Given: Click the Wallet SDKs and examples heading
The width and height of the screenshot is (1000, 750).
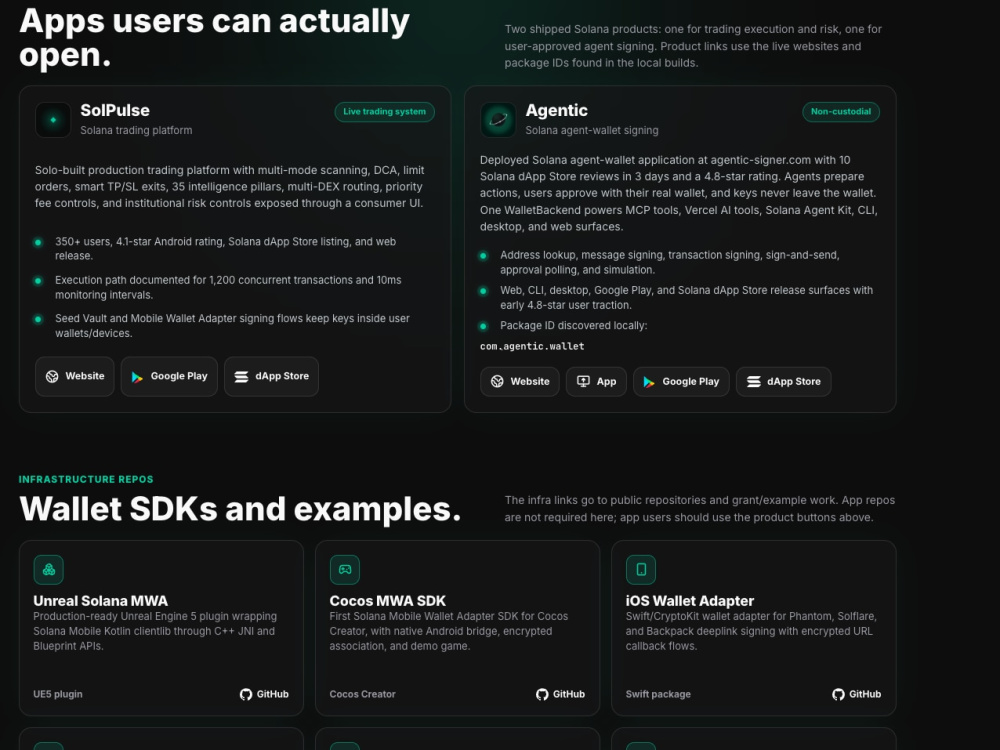Looking at the screenshot, I should pyautogui.click(x=240, y=509).
